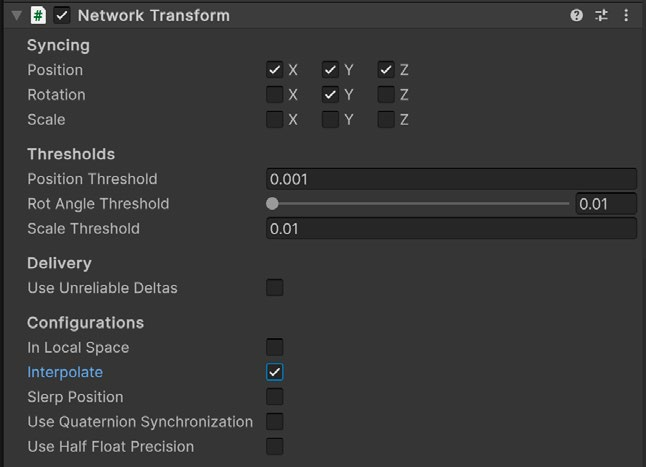Viewport: 646px width, 467px height.
Task: Click the Rot Angle Threshold slider handle
Action: tap(272, 203)
